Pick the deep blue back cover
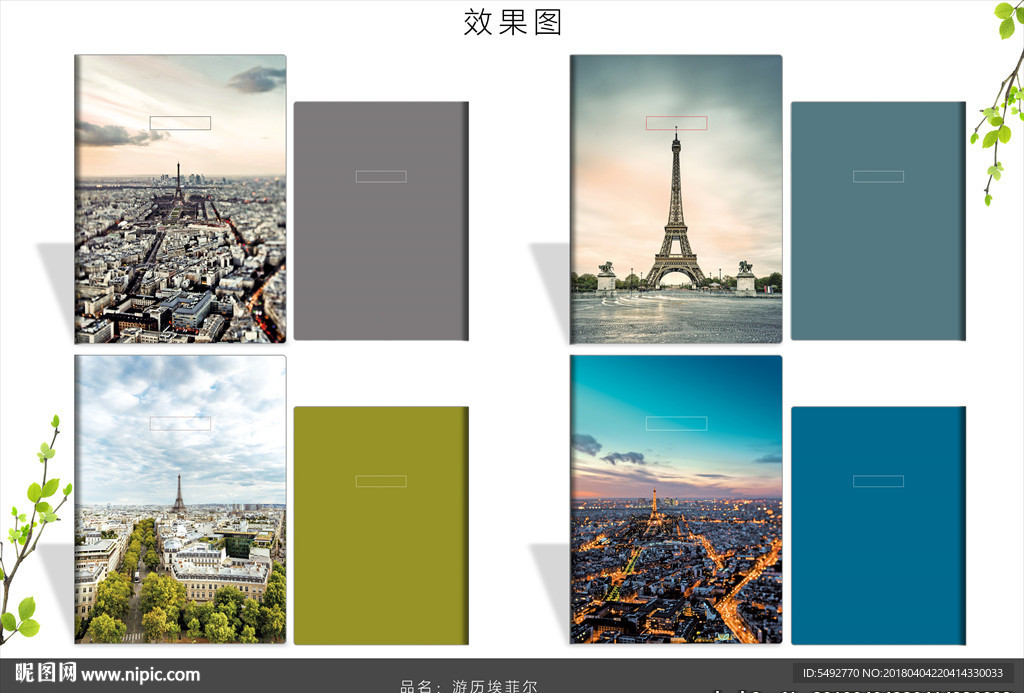 pyautogui.click(x=878, y=526)
